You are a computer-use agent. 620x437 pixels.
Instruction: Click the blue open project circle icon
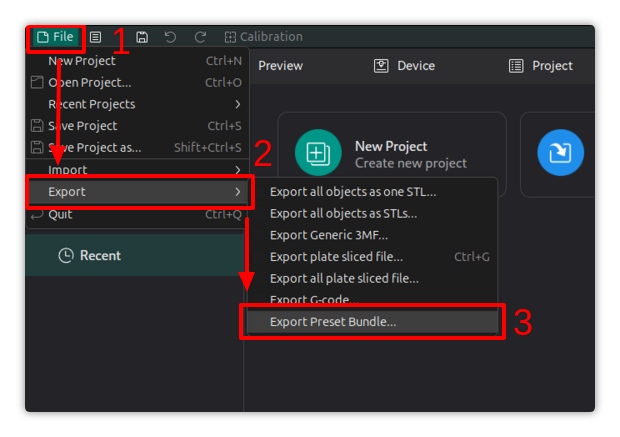click(560, 153)
